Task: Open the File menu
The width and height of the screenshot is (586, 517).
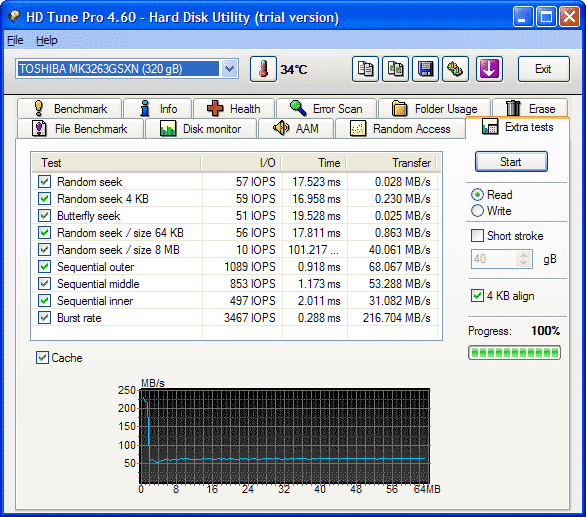Action: pyautogui.click(x=15, y=40)
